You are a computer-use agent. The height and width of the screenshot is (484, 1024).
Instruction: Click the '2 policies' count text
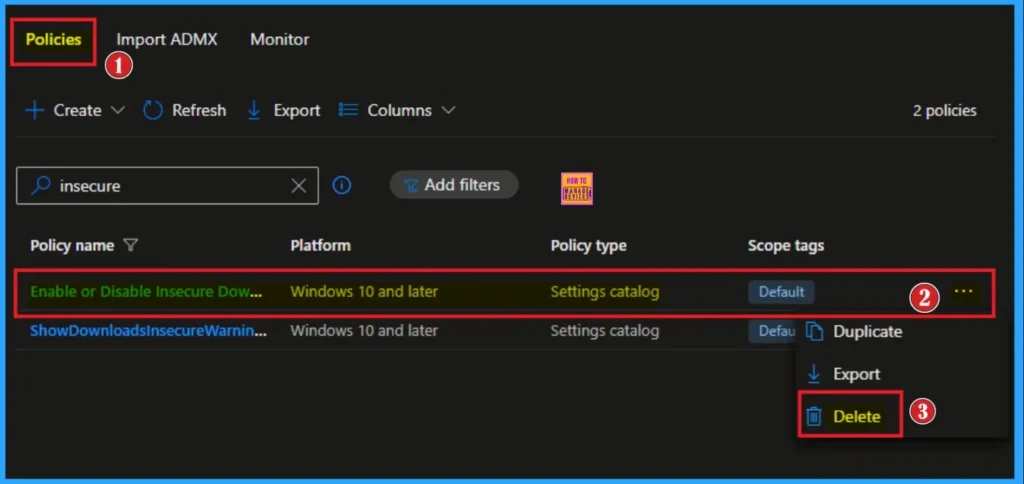[x=944, y=110]
